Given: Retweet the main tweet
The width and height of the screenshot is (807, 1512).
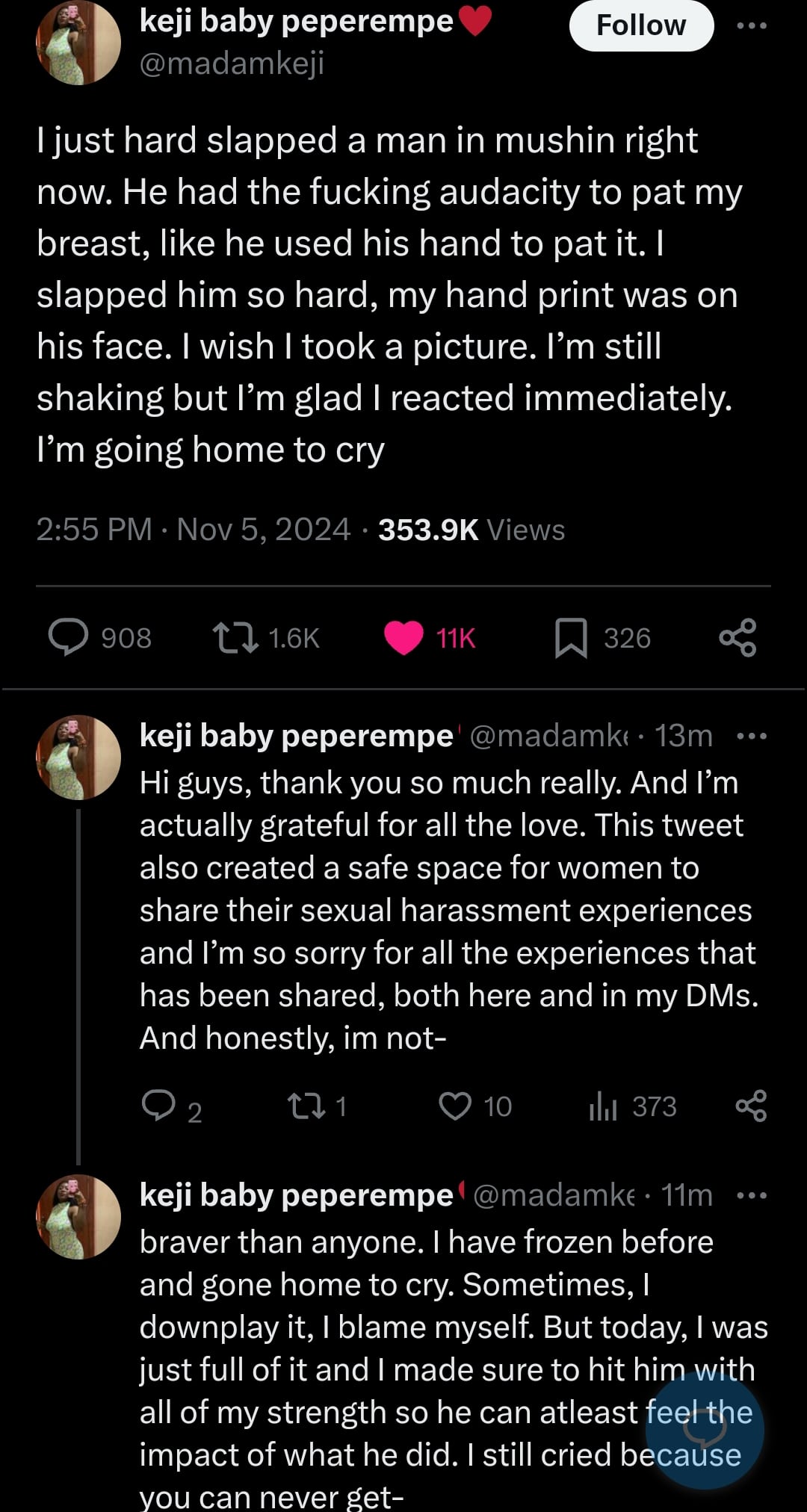Looking at the screenshot, I should [x=236, y=638].
